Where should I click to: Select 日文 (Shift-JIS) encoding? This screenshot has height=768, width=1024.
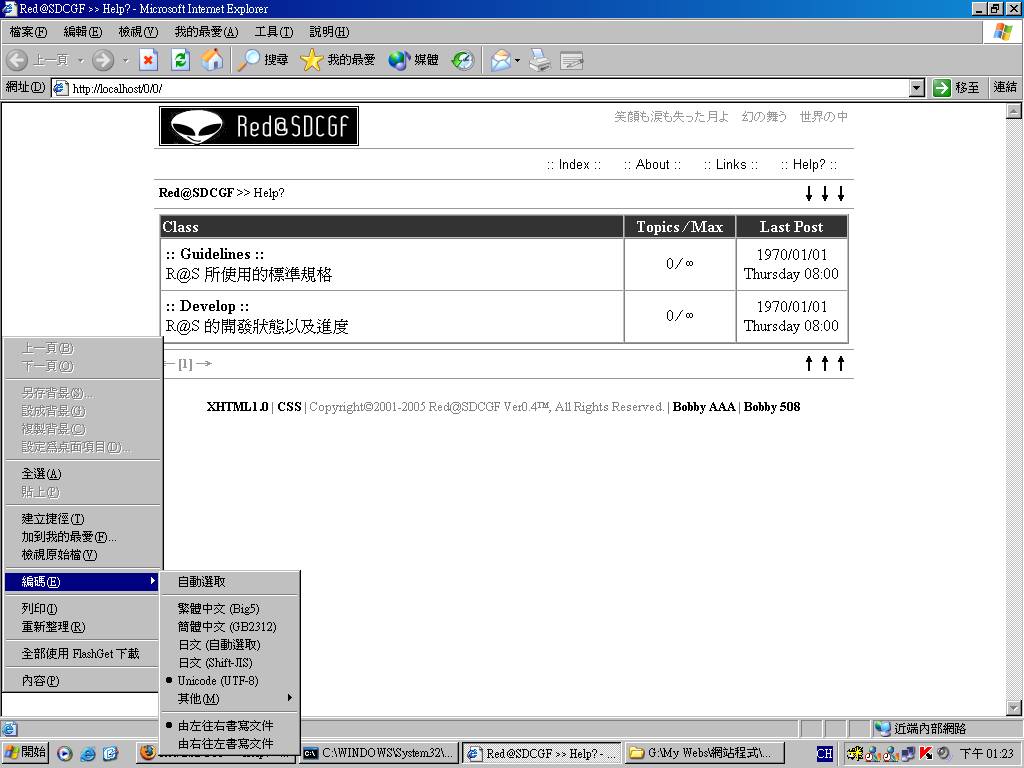click(x=229, y=663)
